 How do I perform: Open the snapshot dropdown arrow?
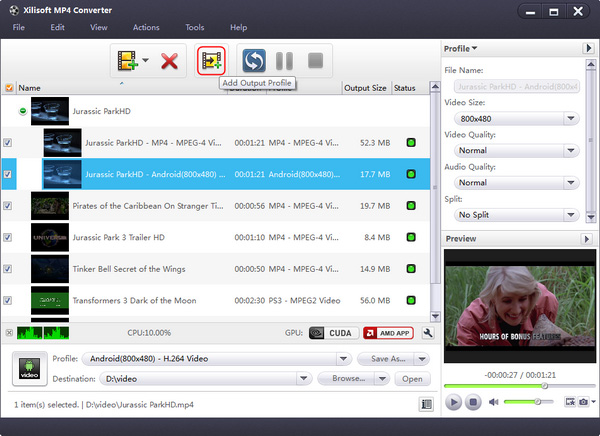click(593, 402)
